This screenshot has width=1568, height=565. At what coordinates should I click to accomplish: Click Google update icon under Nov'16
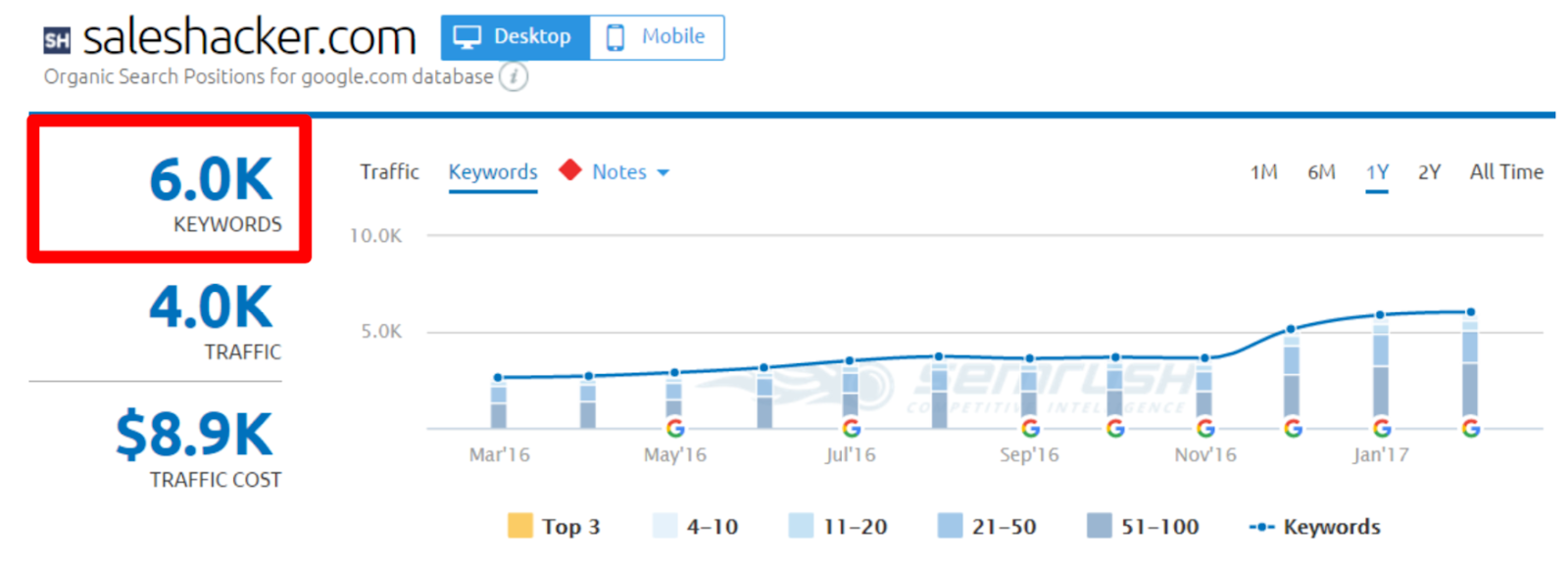click(x=1205, y=429)
